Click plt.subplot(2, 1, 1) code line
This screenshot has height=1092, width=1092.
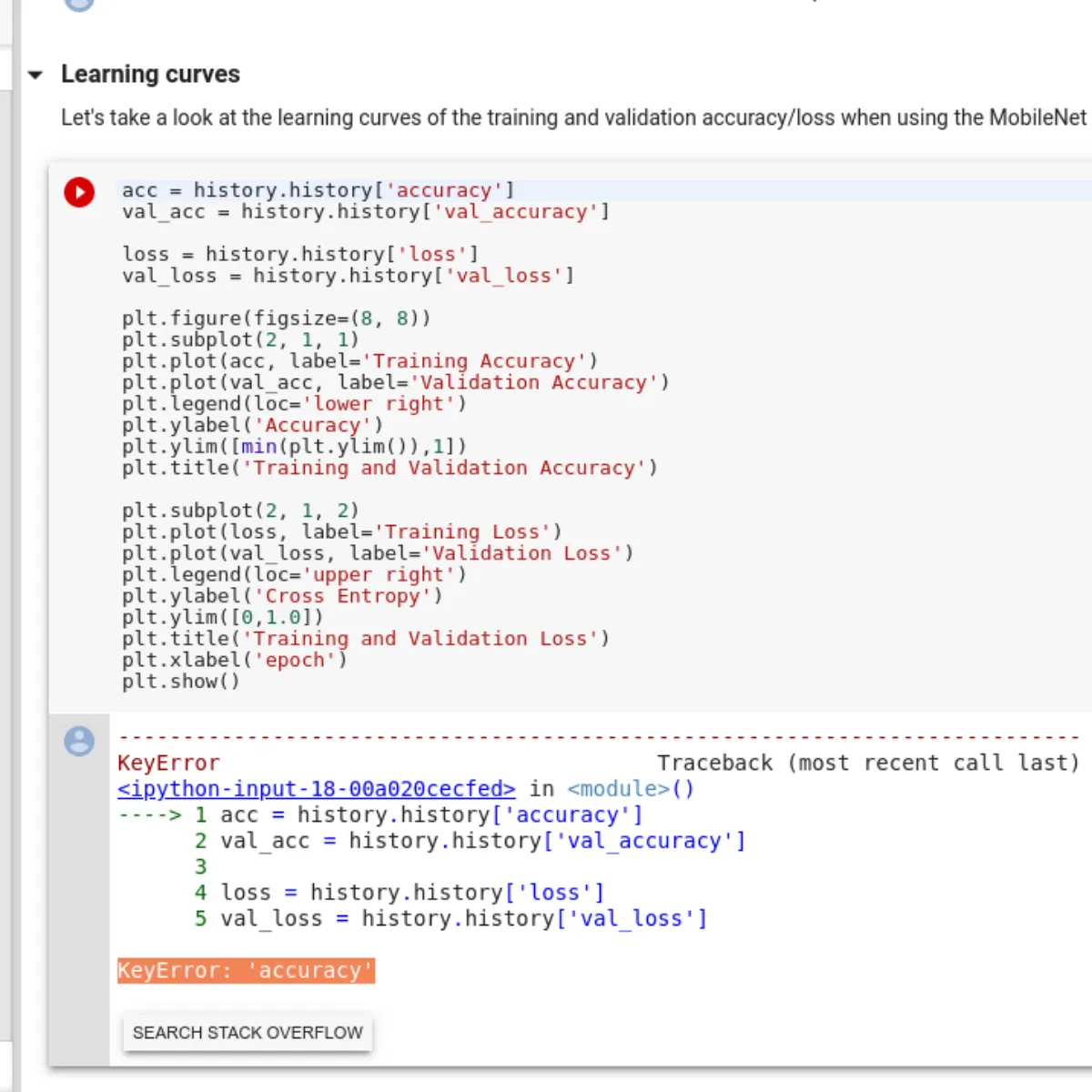[241, 339]
